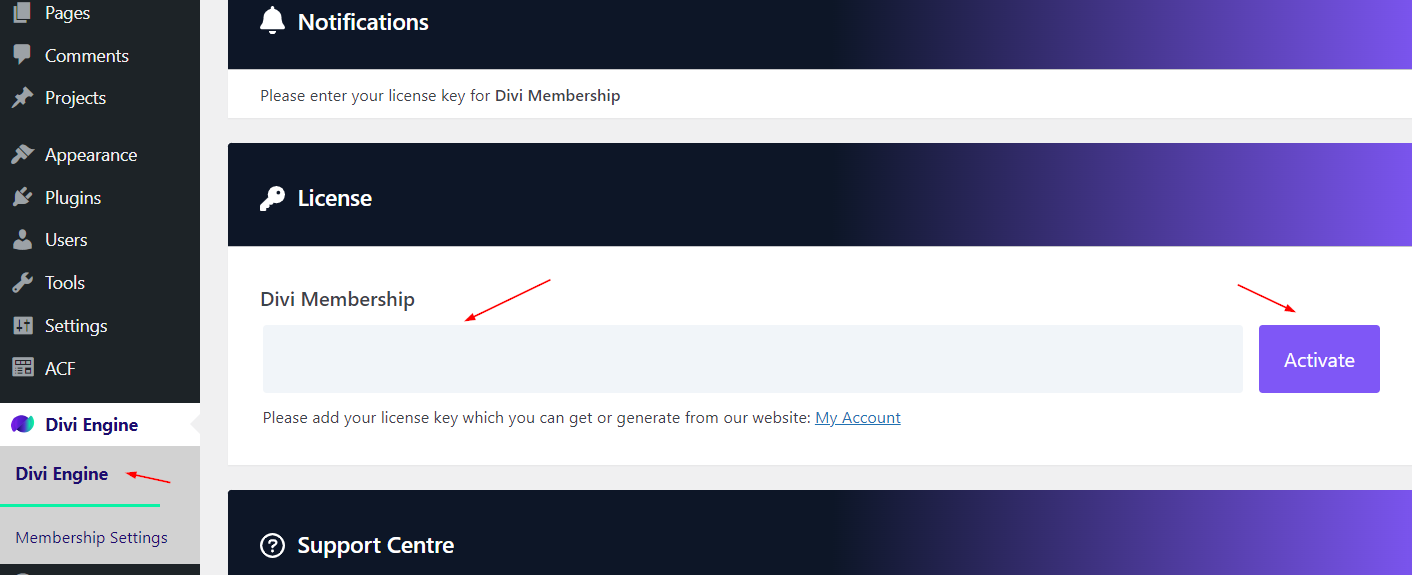The width and height of the screenshot is (1412, 575).
Task: Select the Divi Engine submenu item
Action: tap(62, 474)
